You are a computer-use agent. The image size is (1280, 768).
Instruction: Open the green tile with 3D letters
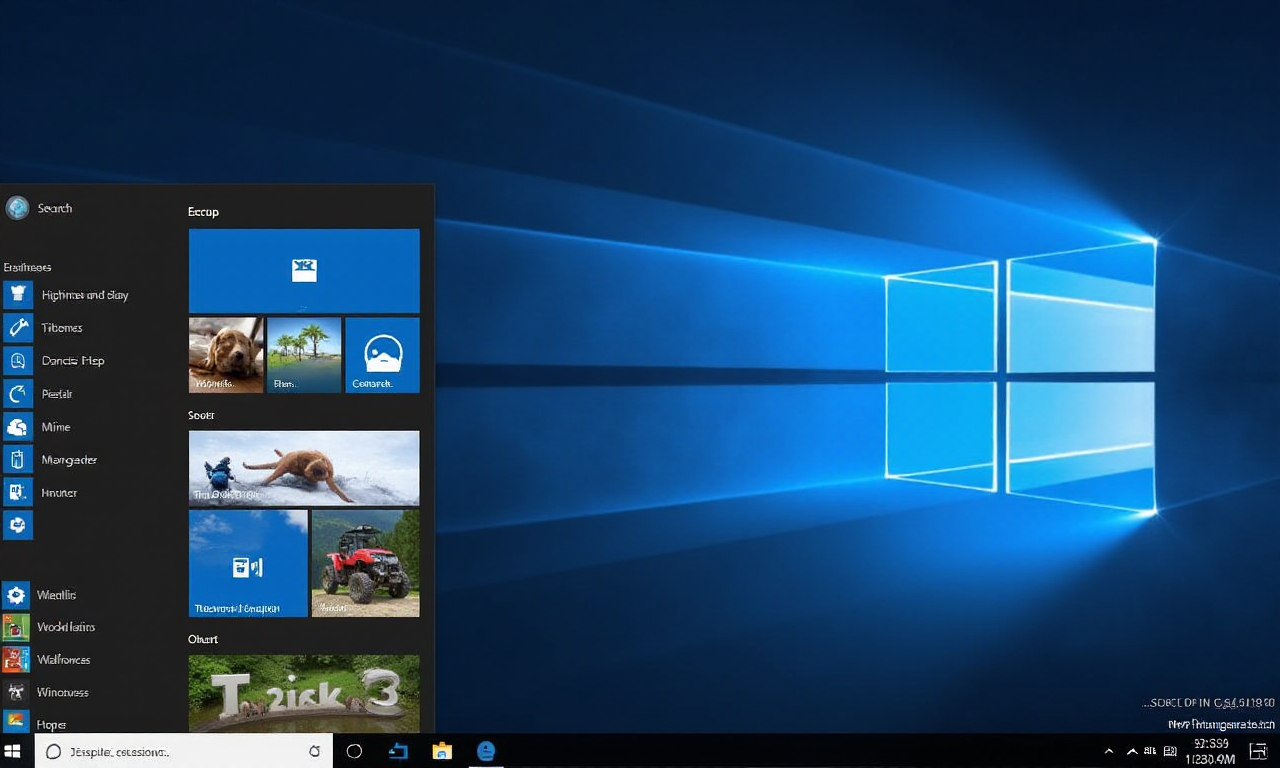coord(304,694)
